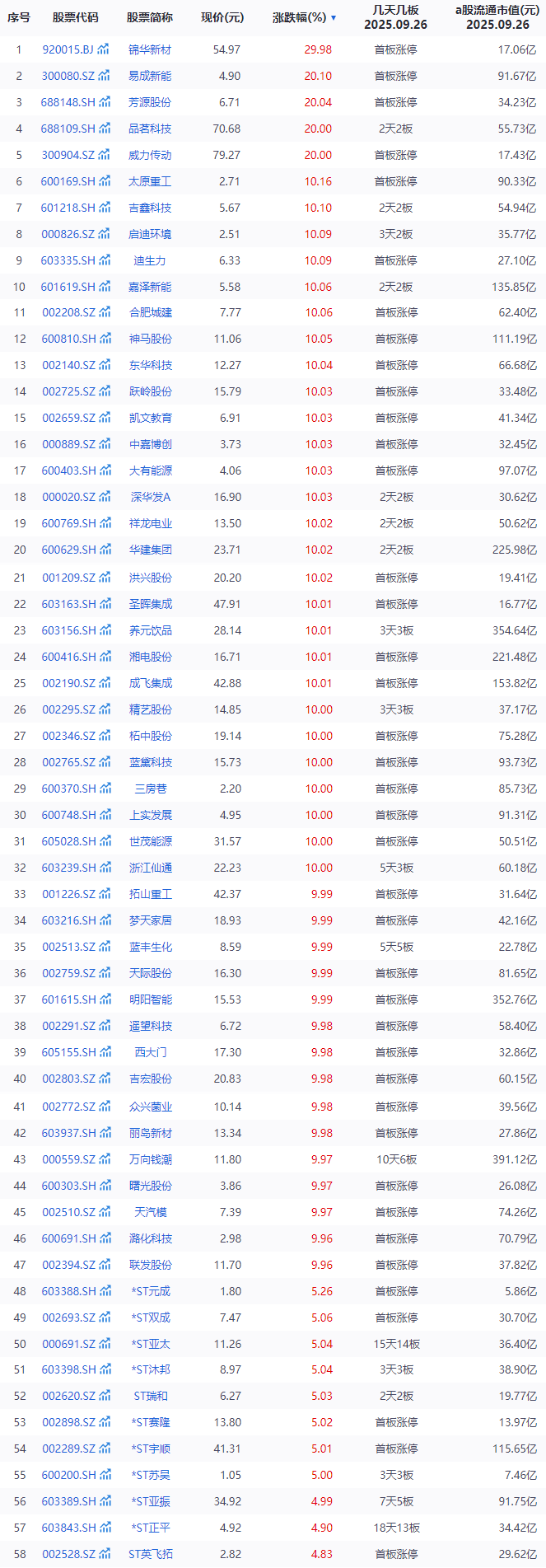
Task: Click chart icon beside 600416.SH
Action: [104, 657]
